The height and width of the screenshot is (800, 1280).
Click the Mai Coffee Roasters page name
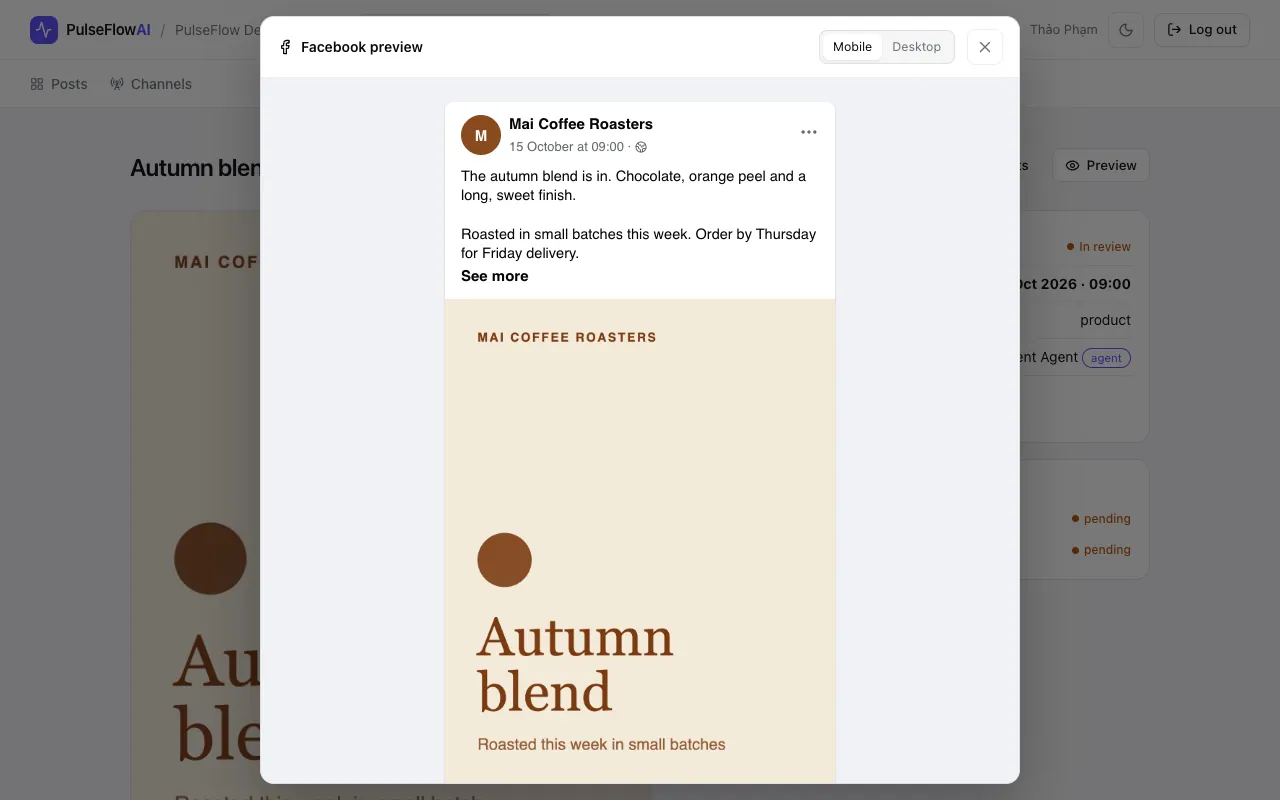[581, 124]
